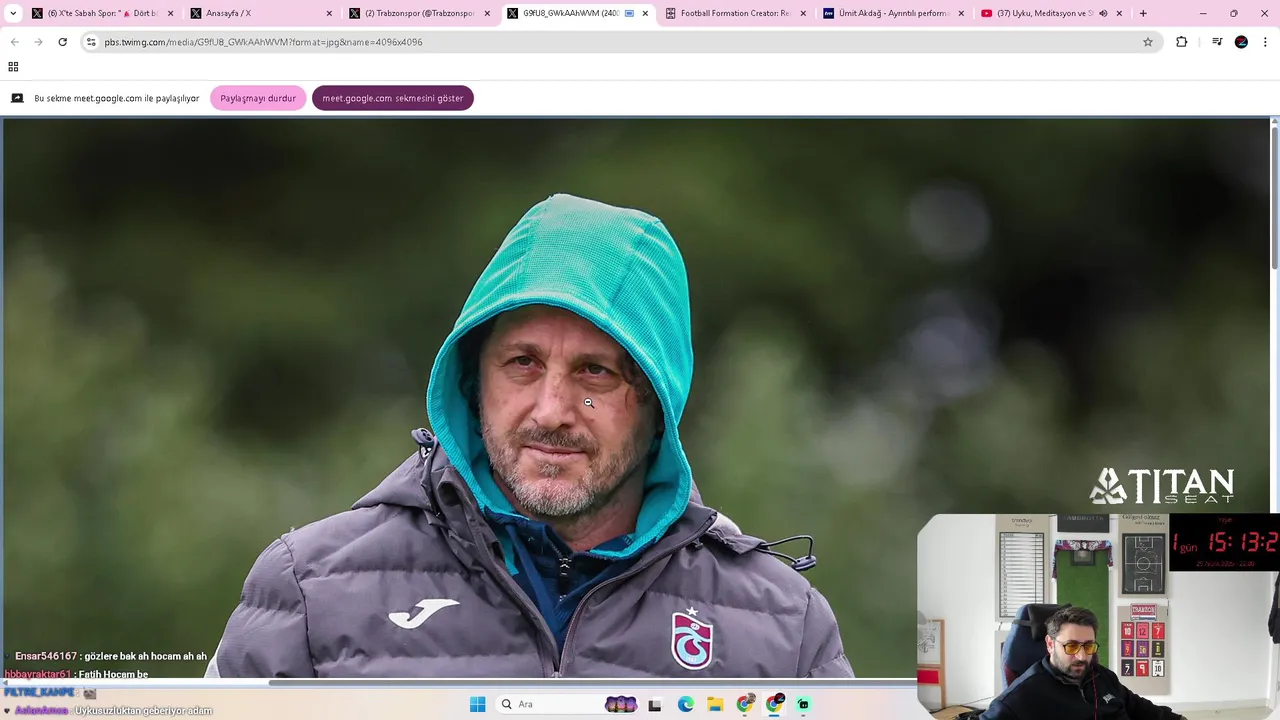Close the Trabzonspor tab
Image resolution: width=1280 pixels, height=720 pixels.
pos(487,13)
